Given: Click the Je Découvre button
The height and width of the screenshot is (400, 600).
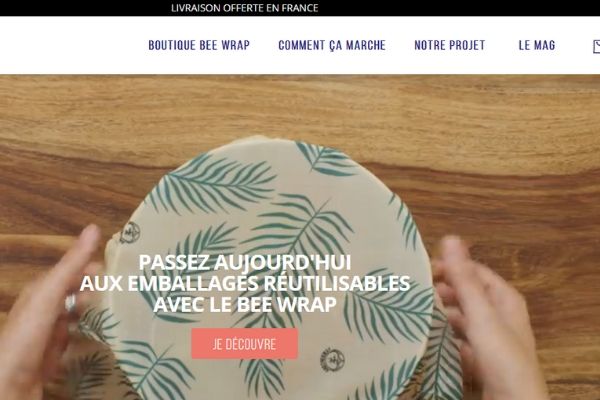Looking at the screenshot, I should coord(245,344).
